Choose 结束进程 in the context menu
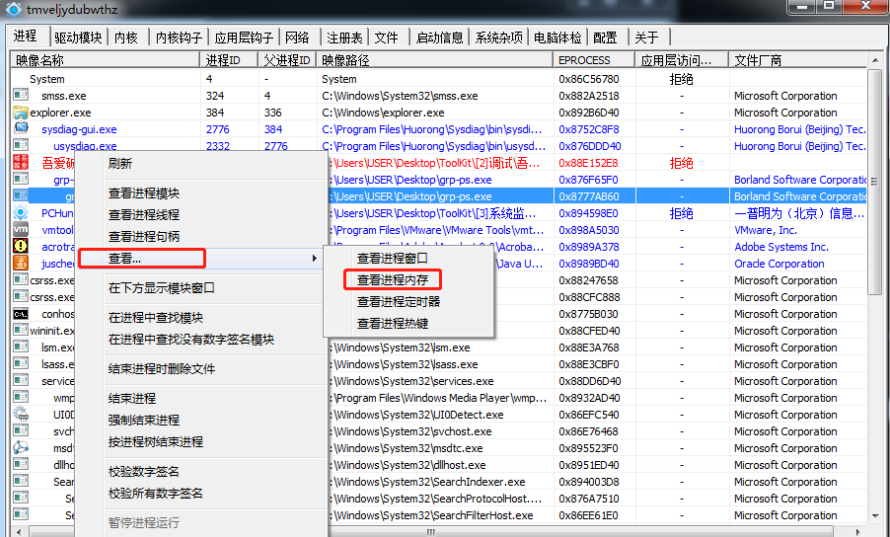The height and width of the screenshot is (537, 890). click(x=201, y=398)
